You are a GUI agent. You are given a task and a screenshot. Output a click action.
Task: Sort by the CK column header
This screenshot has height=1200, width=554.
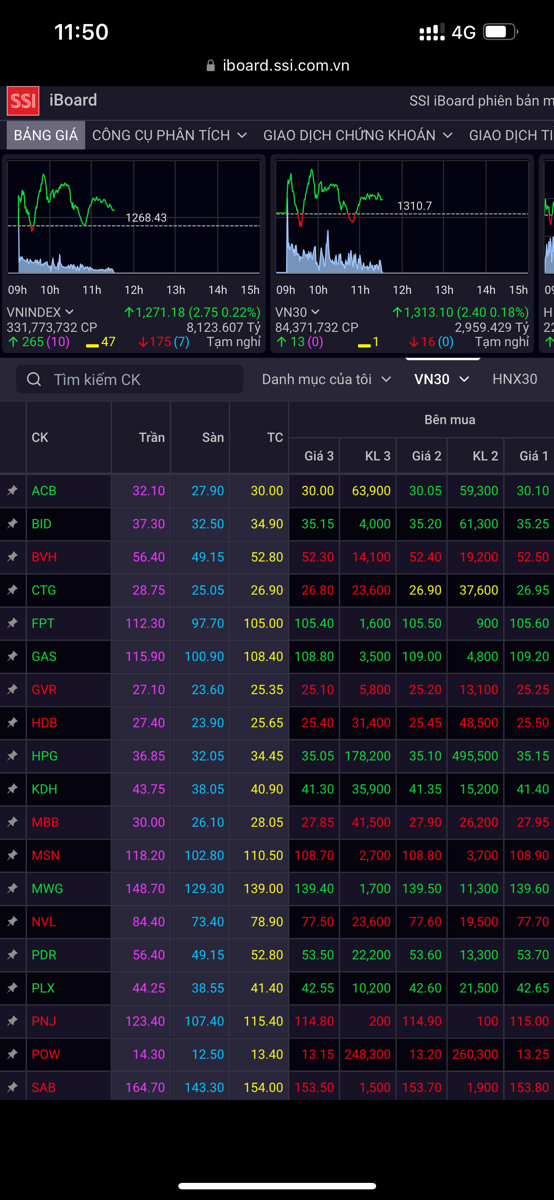pyautogui.click(x=40, y=437)
